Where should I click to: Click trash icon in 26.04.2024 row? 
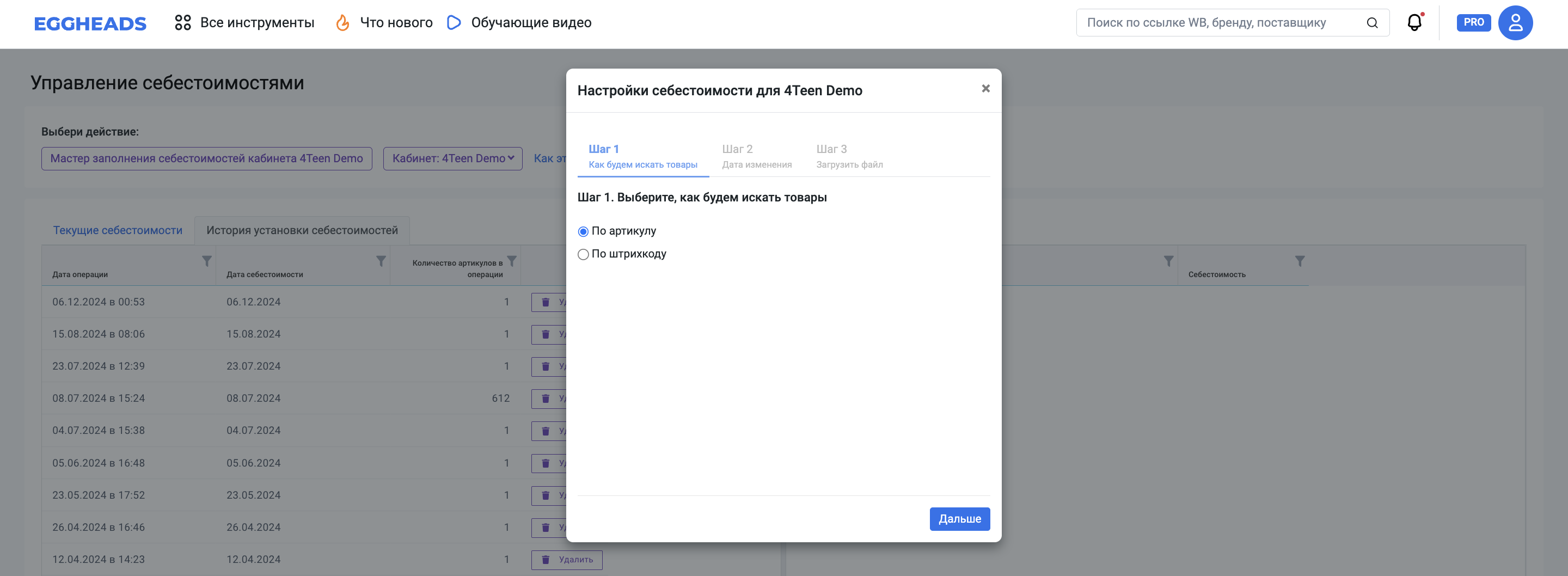click(x=546, y=528)
